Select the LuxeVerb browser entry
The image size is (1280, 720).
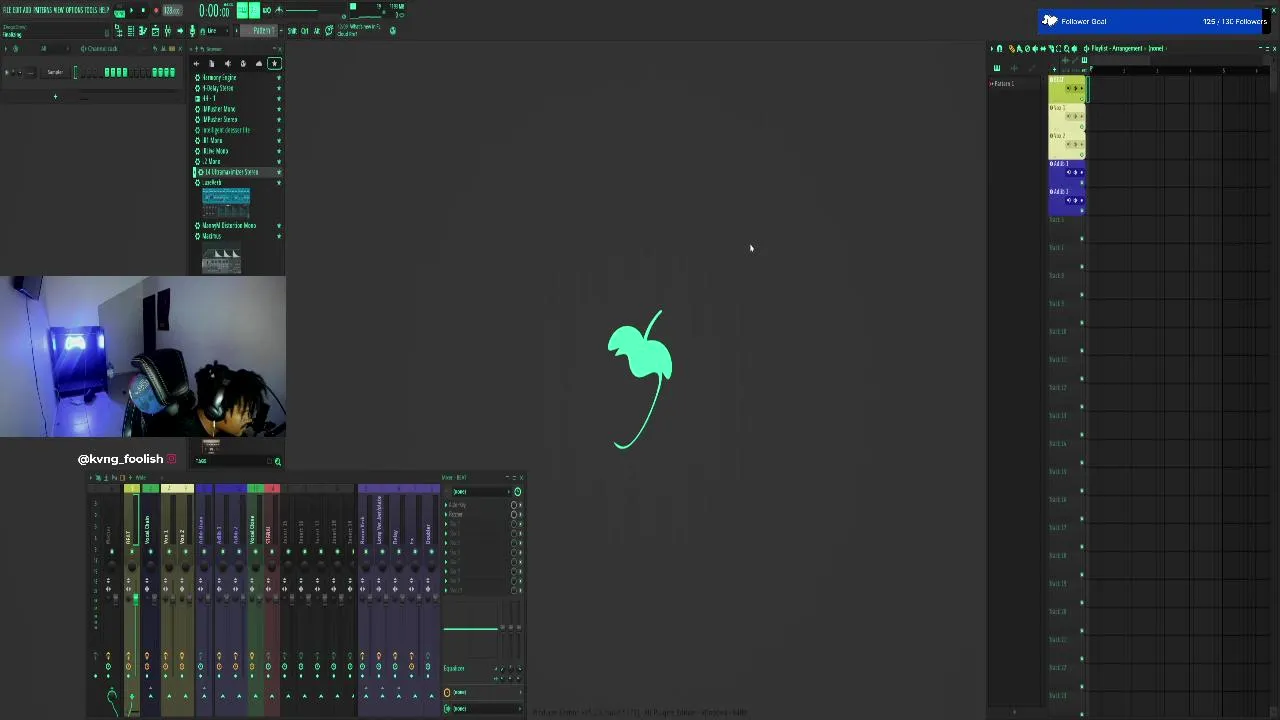tap(211, 182)
